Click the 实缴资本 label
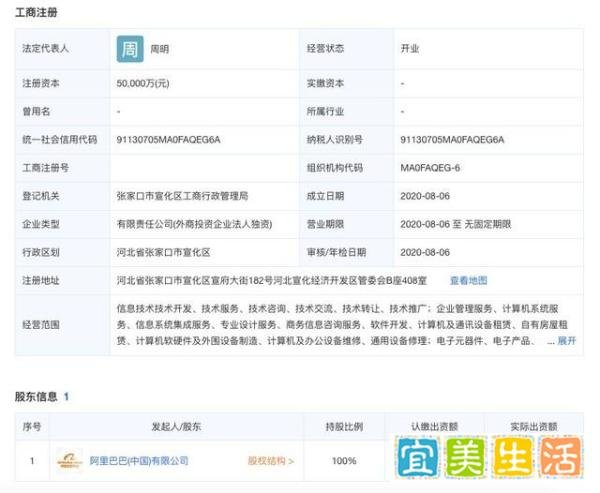This screenshot has height=493, width=600. coord(325,83)
